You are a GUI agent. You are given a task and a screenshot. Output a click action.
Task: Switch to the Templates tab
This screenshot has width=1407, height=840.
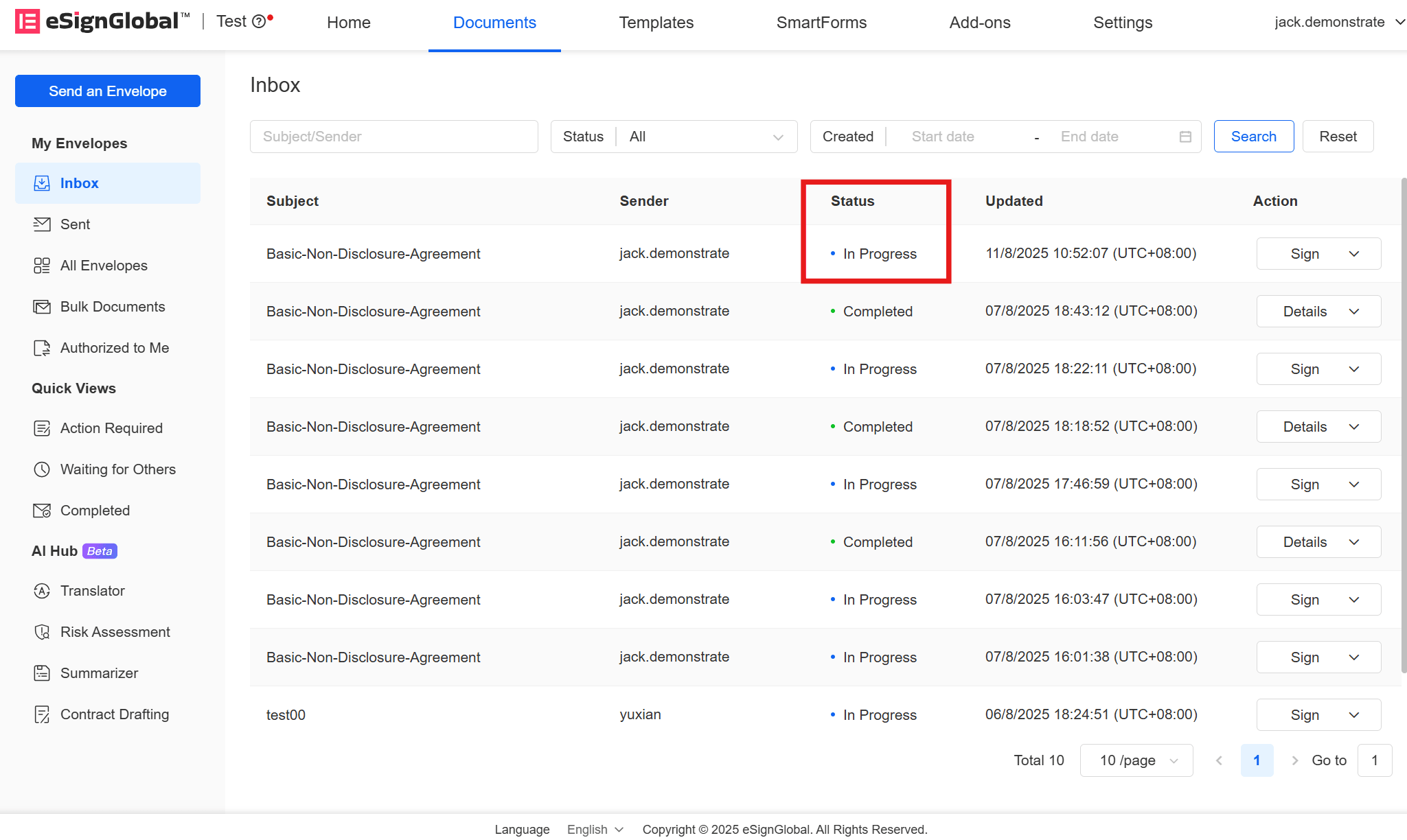pyautogui.click(x=656, y=23)
